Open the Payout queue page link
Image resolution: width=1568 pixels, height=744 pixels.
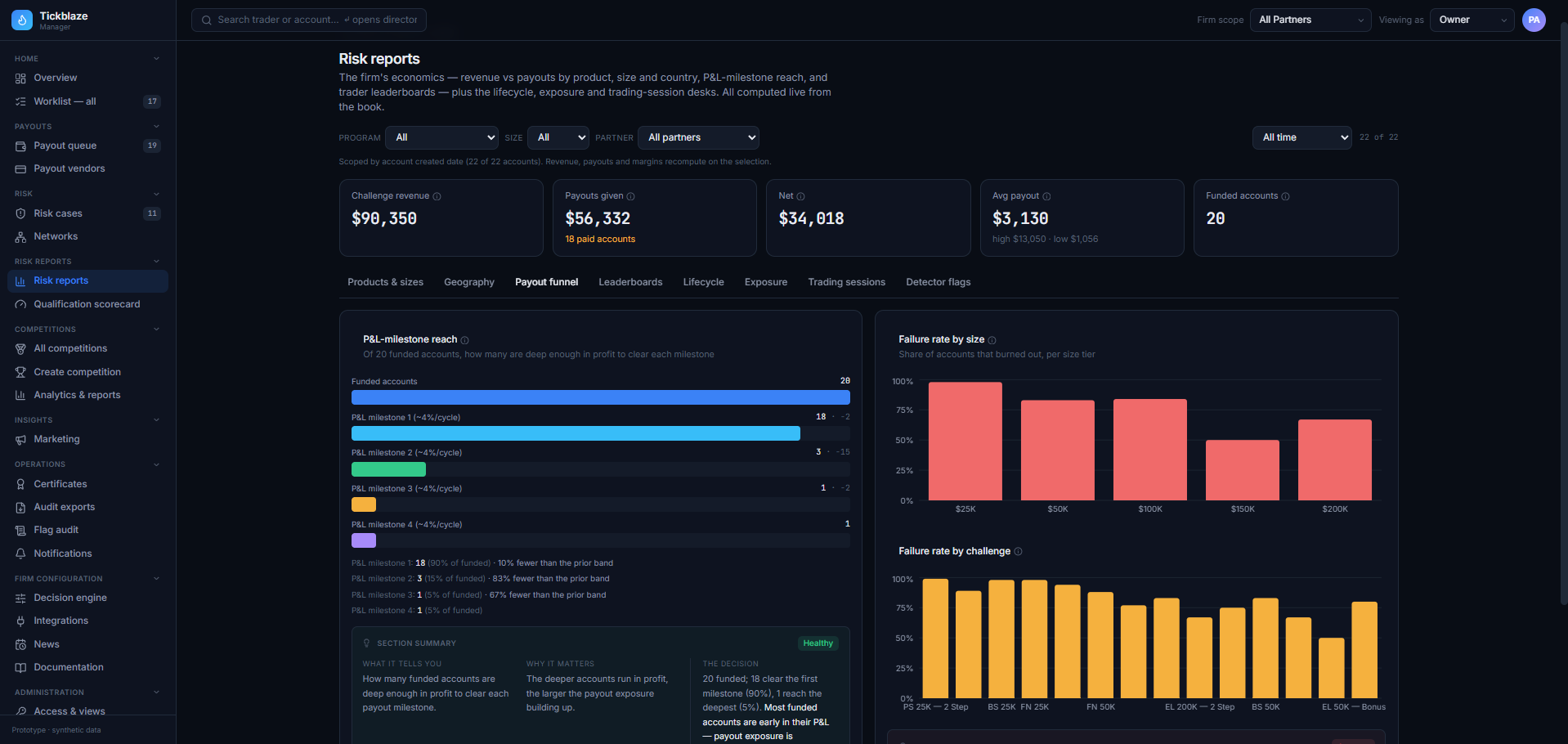pos(87,146)
